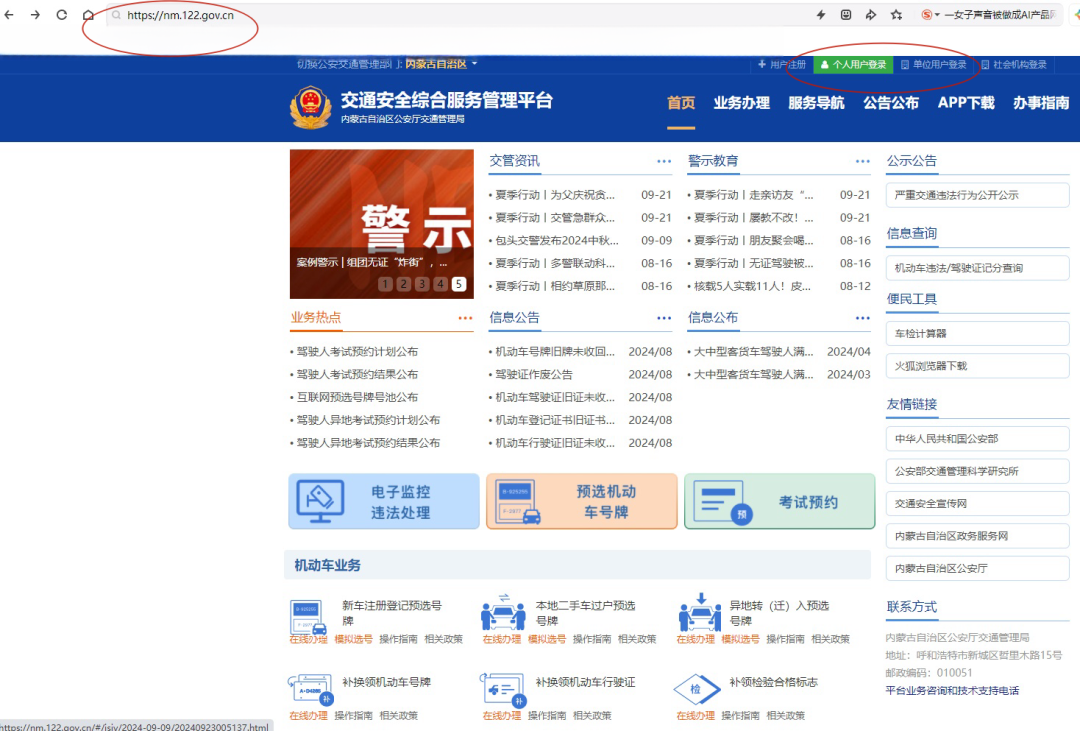
Task: Select carousel slide number 3
Action: tap(422, 284)
